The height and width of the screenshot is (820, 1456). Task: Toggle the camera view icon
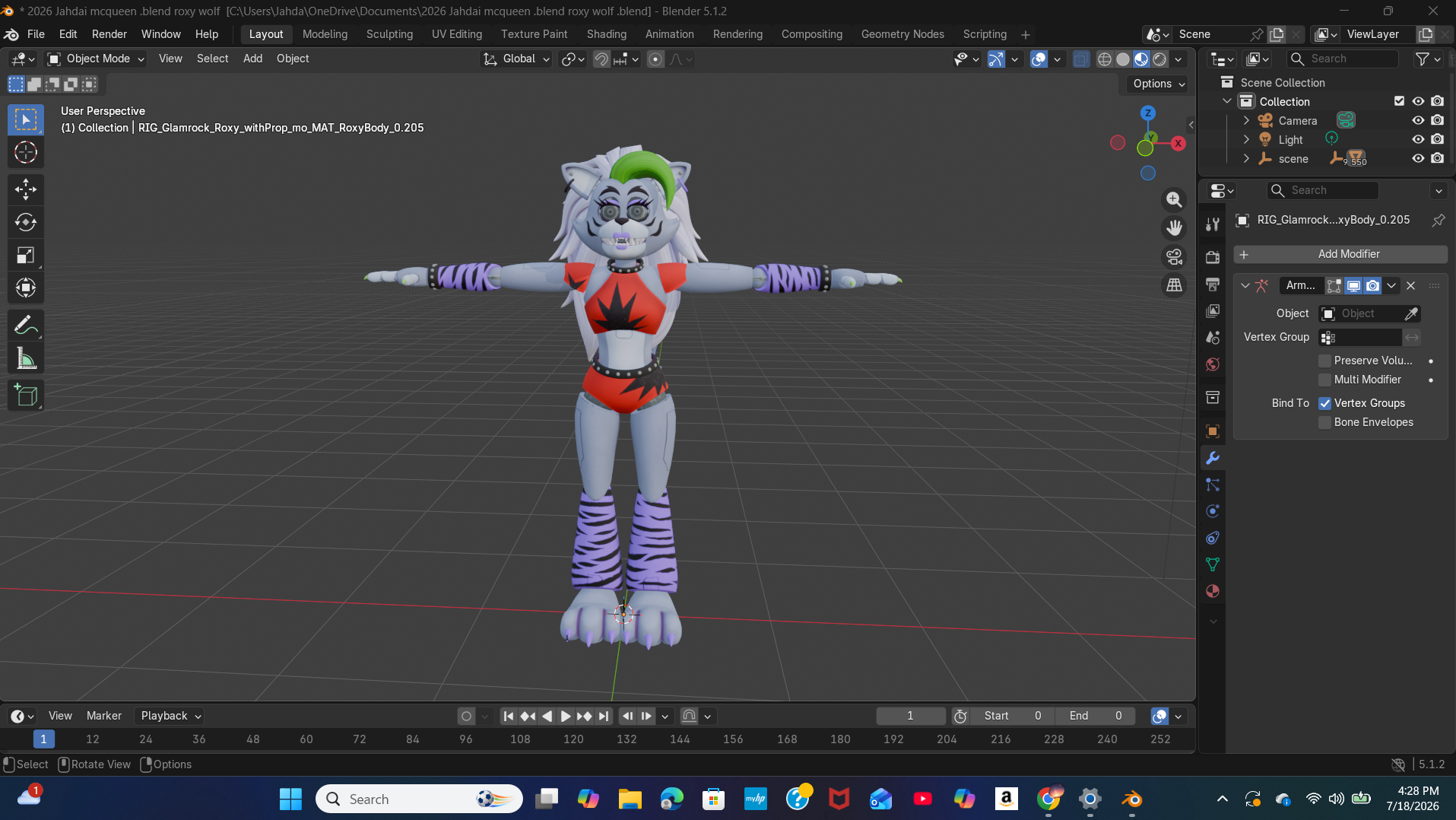point(1175,256)
